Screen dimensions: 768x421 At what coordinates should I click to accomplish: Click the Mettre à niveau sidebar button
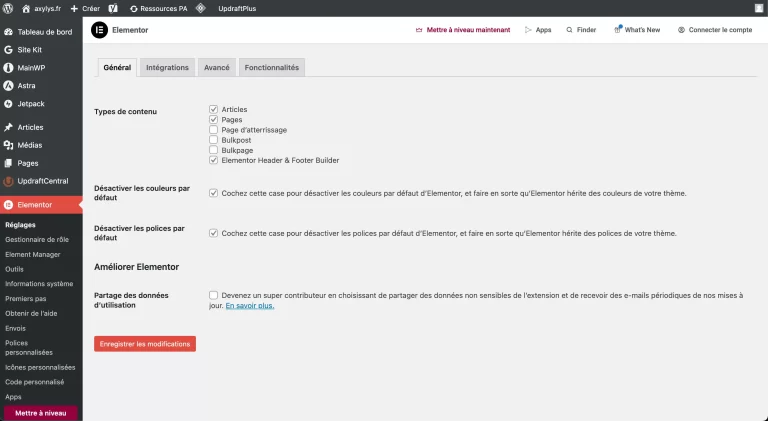pyautogui.click(x=41, y=413)
